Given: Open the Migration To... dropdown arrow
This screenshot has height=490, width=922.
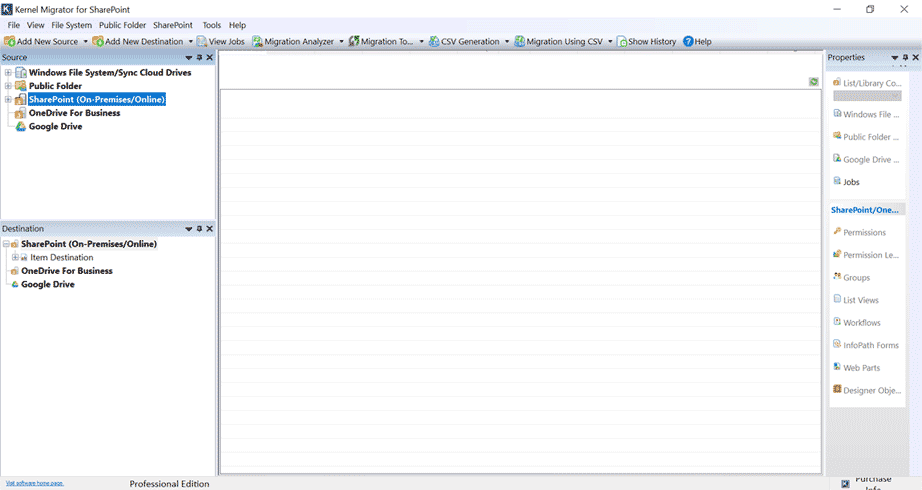Looking at the screenshot, I should 421,42.
